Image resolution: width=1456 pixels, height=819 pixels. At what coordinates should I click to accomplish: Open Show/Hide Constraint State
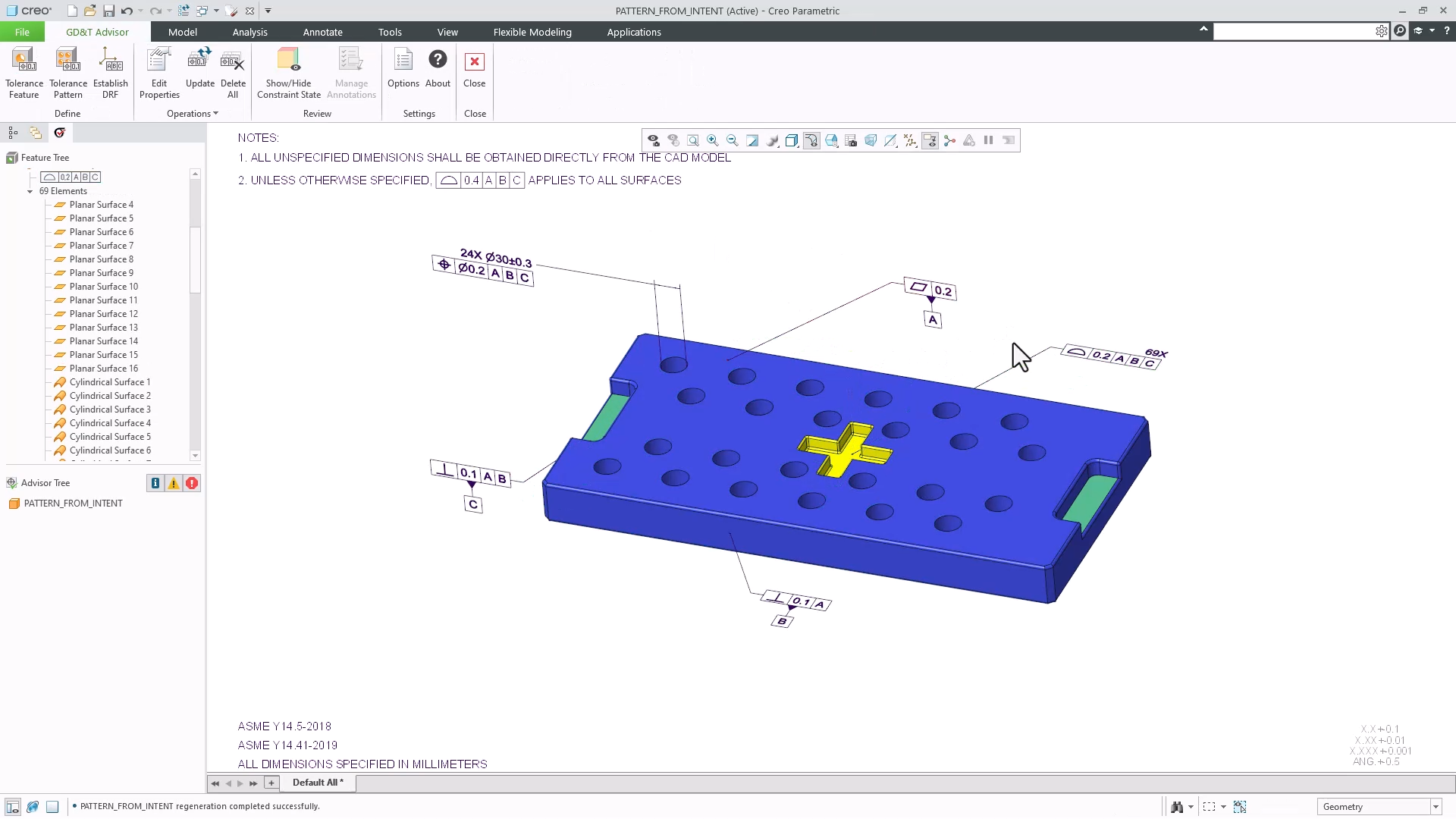point(288,72)
